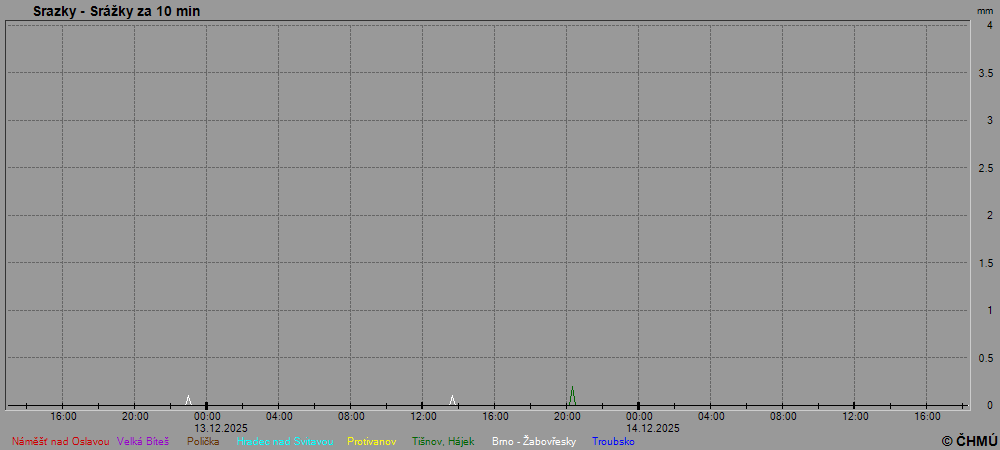Screen dimensions: 1000x450
Task: Click the 2.5 value on the y-axis
Action: 985,168
